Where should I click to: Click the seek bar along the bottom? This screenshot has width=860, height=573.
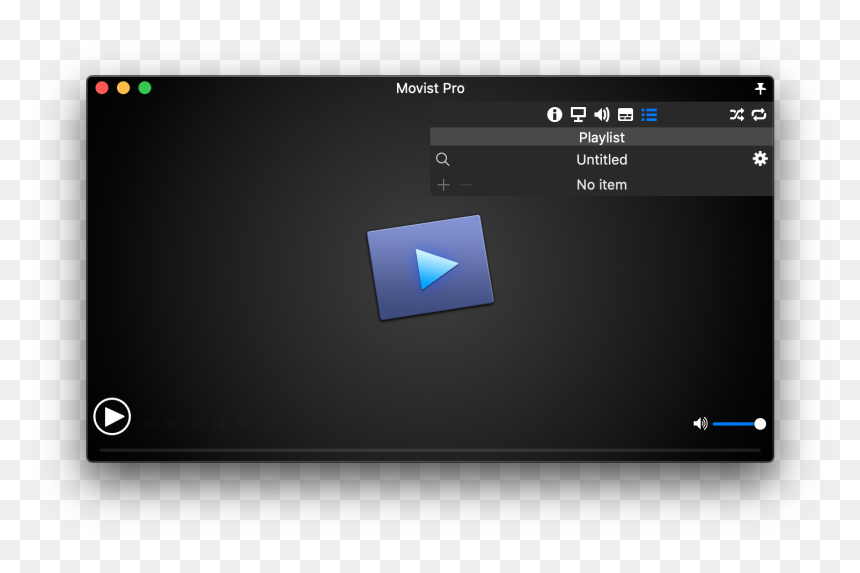click(430, 450)
